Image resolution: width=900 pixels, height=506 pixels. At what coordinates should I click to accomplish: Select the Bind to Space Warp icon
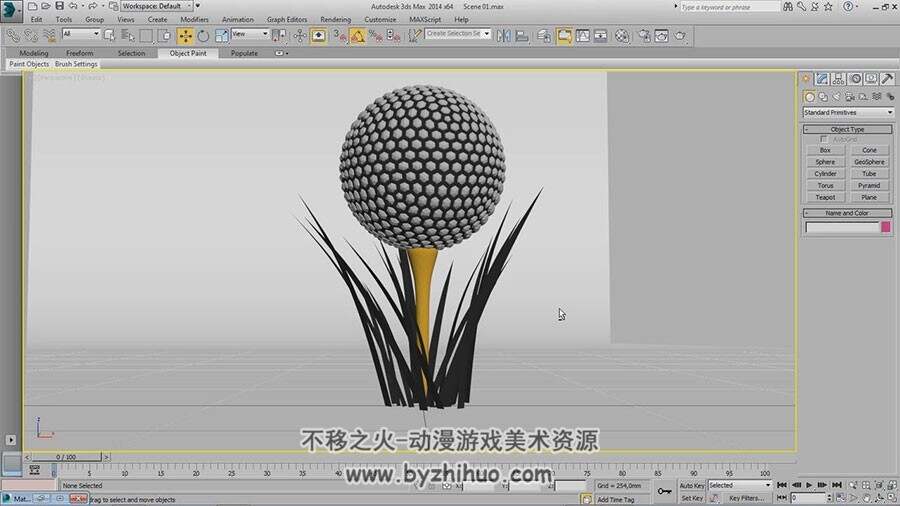click(x=49, y=36)
